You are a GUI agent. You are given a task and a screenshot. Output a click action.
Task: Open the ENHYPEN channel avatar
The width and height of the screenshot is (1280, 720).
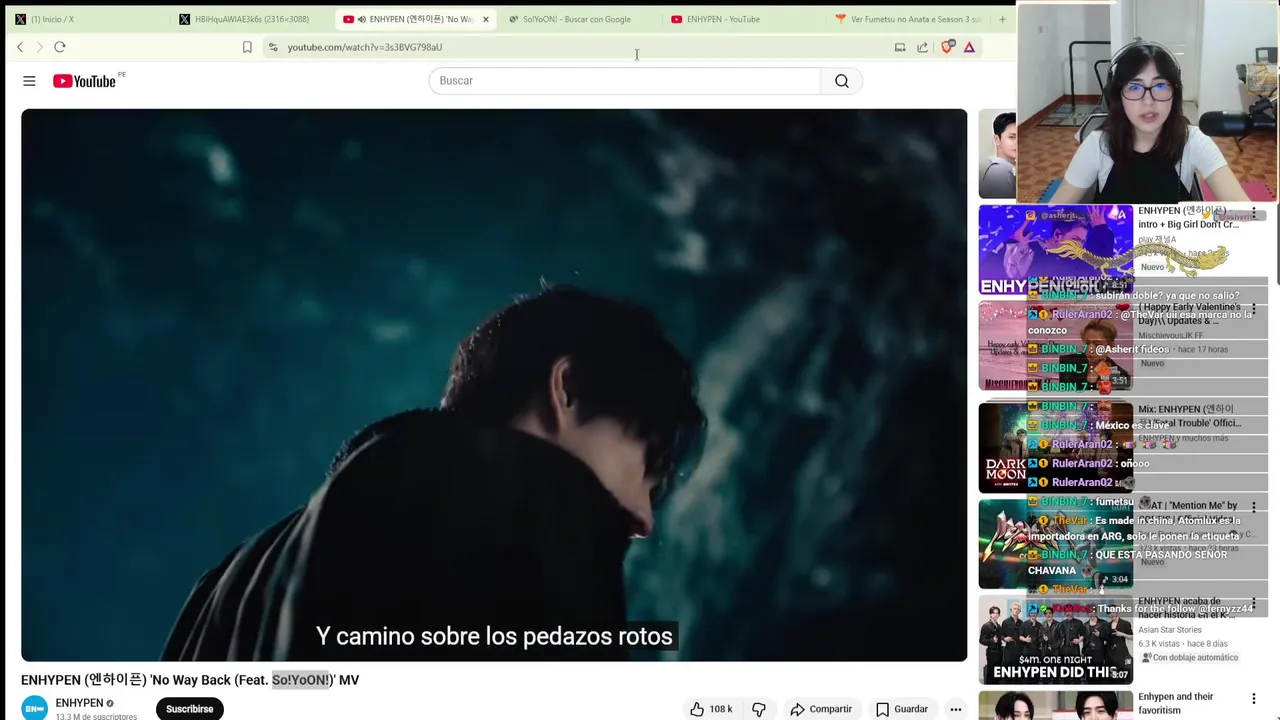pyautogui.click(x=35, y=708)
